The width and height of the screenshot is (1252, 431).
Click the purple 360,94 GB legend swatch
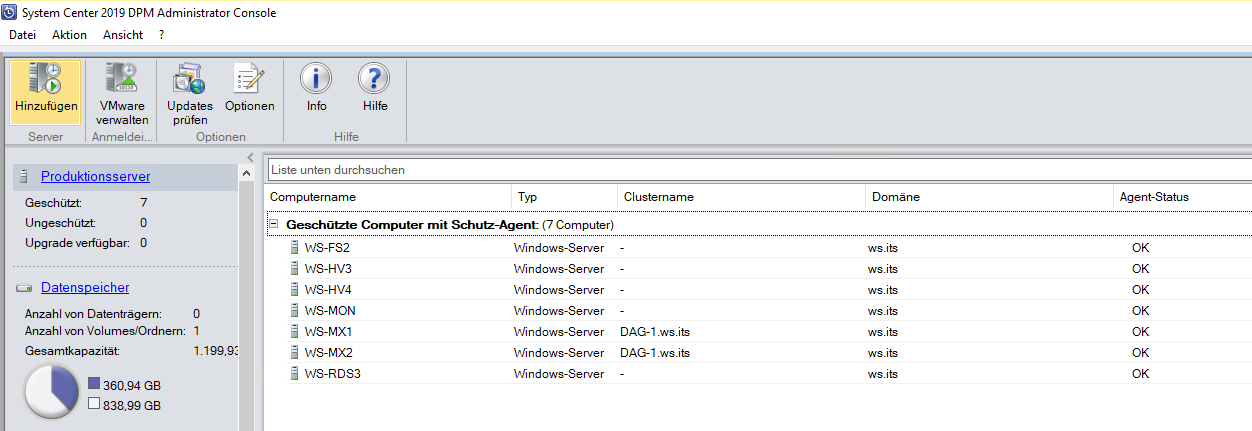[x=94, y=384]
